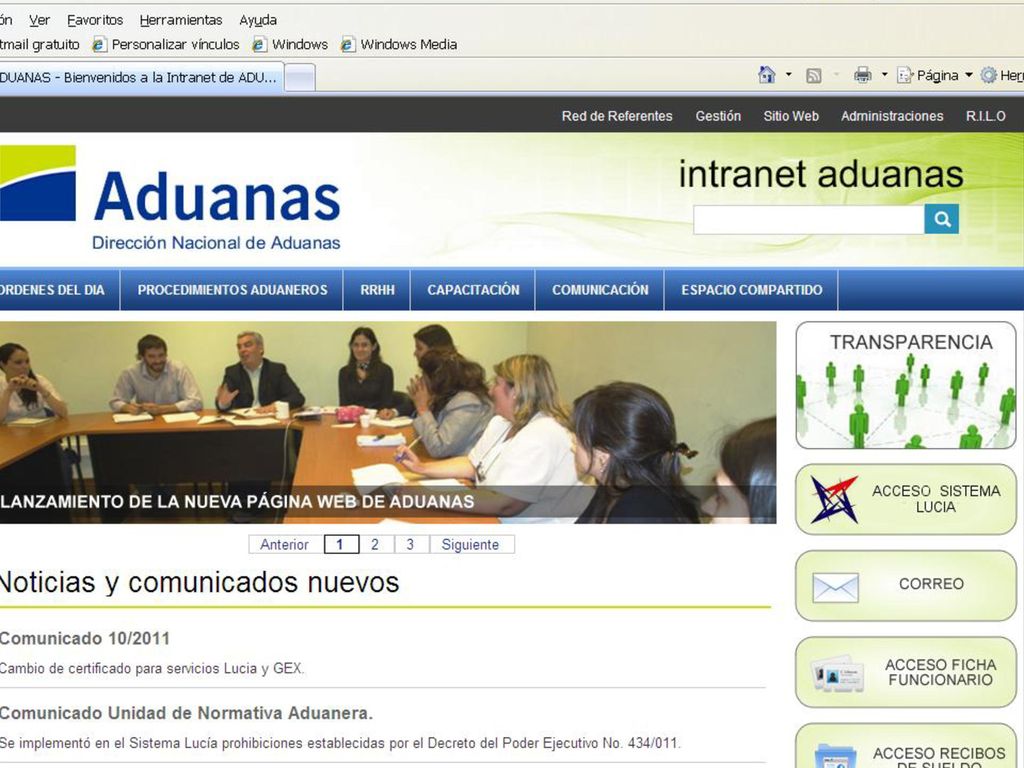Select the ADUANAS Intranet browser tab
1024x768 pixels.
pyautogui.click(x=142, y=78)
